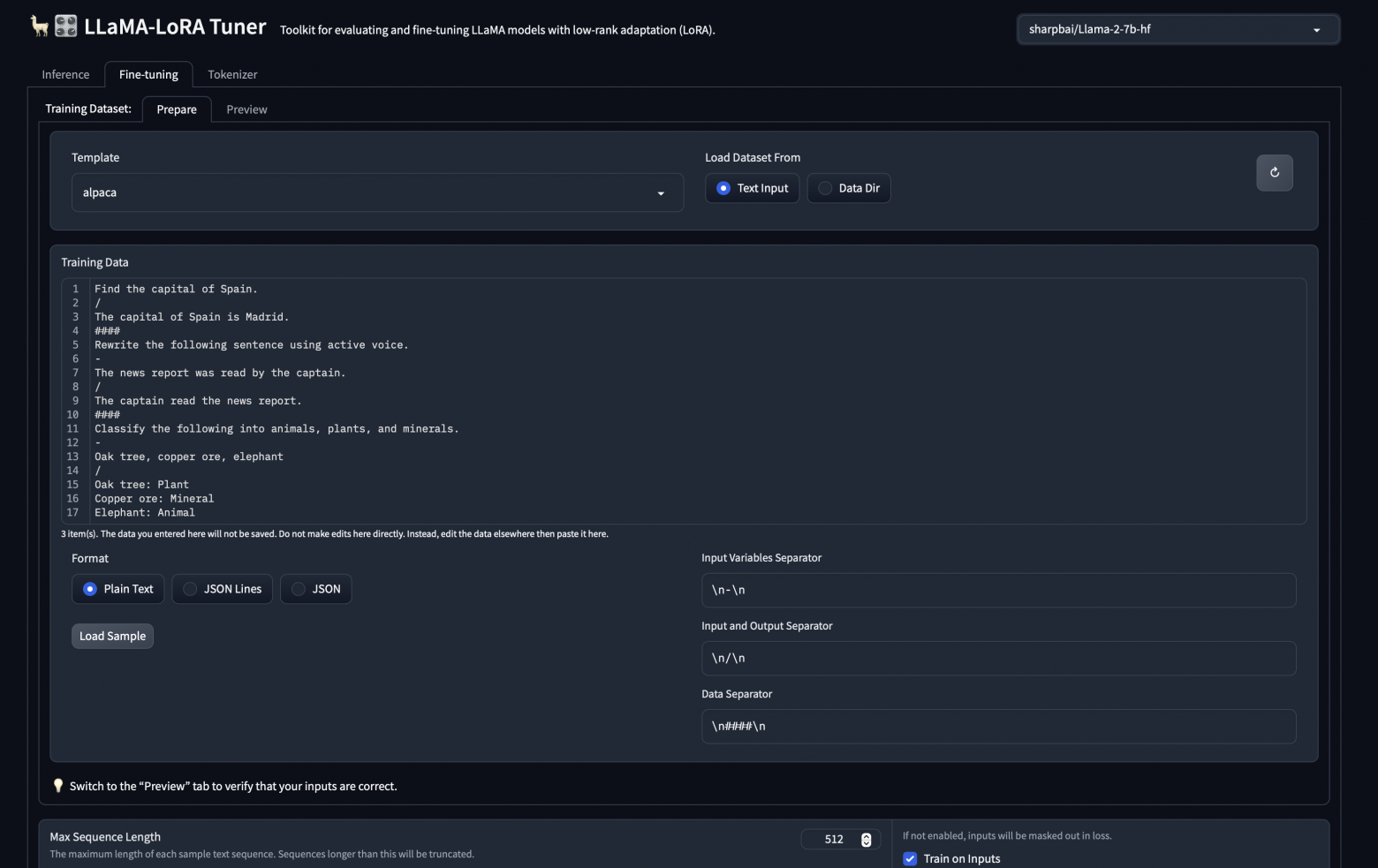1378x868 pixels.
Task: Choose the JSON Lines format
Action: (x=190, y=589)
